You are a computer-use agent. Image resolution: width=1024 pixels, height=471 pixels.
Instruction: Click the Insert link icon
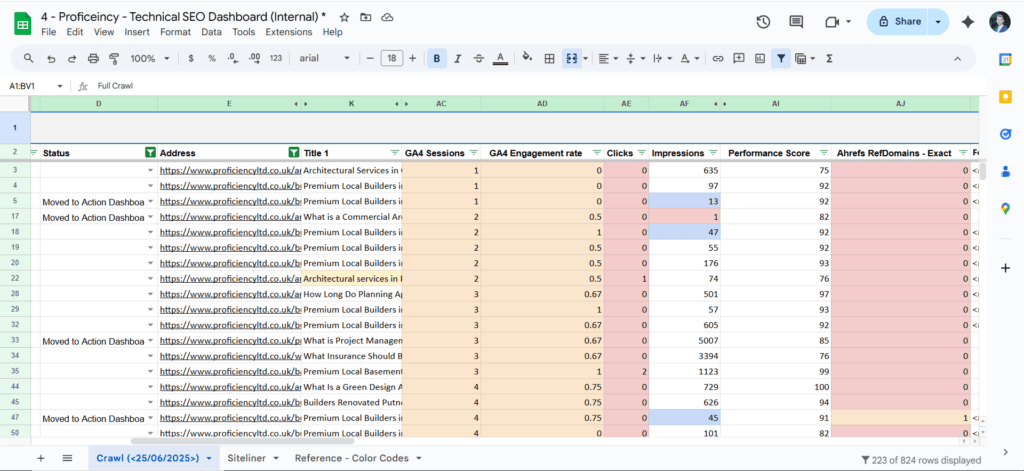[718, 59]
